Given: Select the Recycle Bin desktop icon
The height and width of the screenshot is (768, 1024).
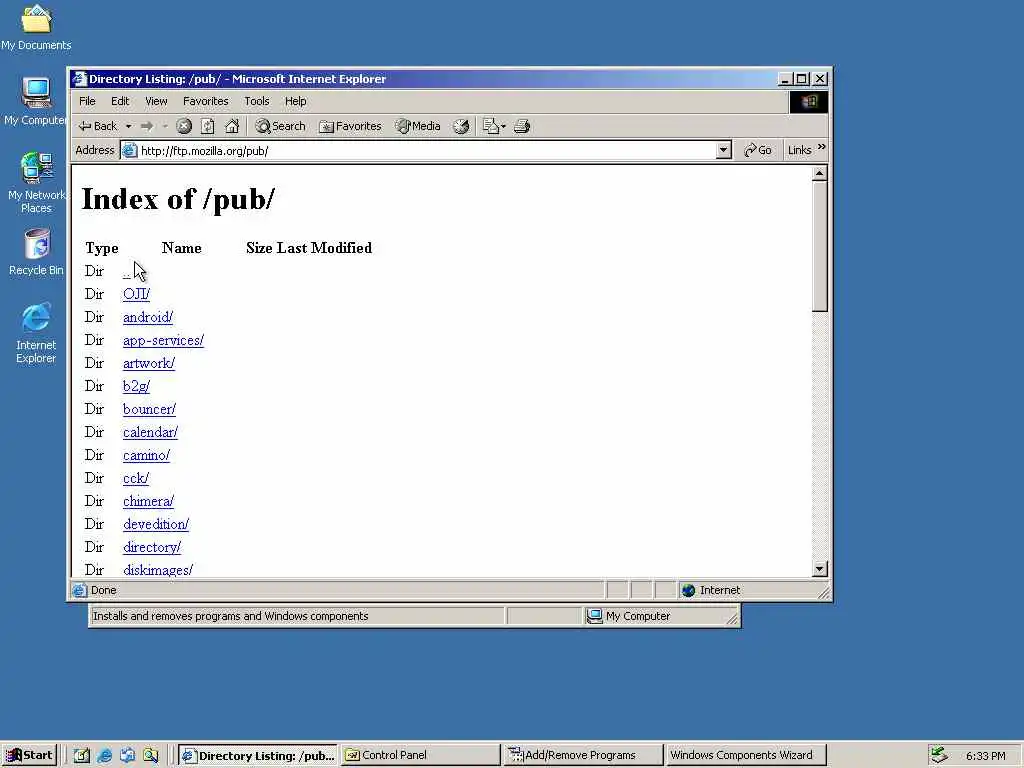Looking at the screenshot, I should [36, 253].
